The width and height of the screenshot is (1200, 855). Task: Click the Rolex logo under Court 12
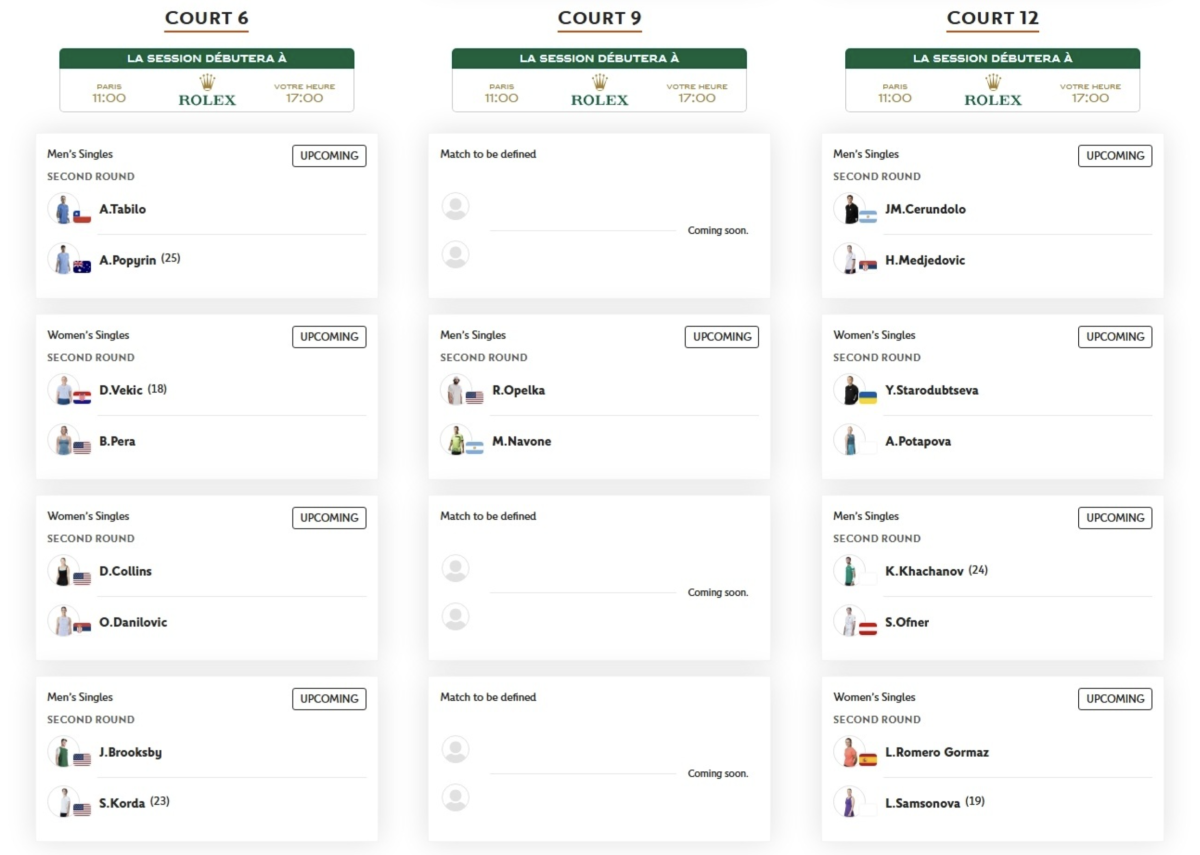pos(993,91)
